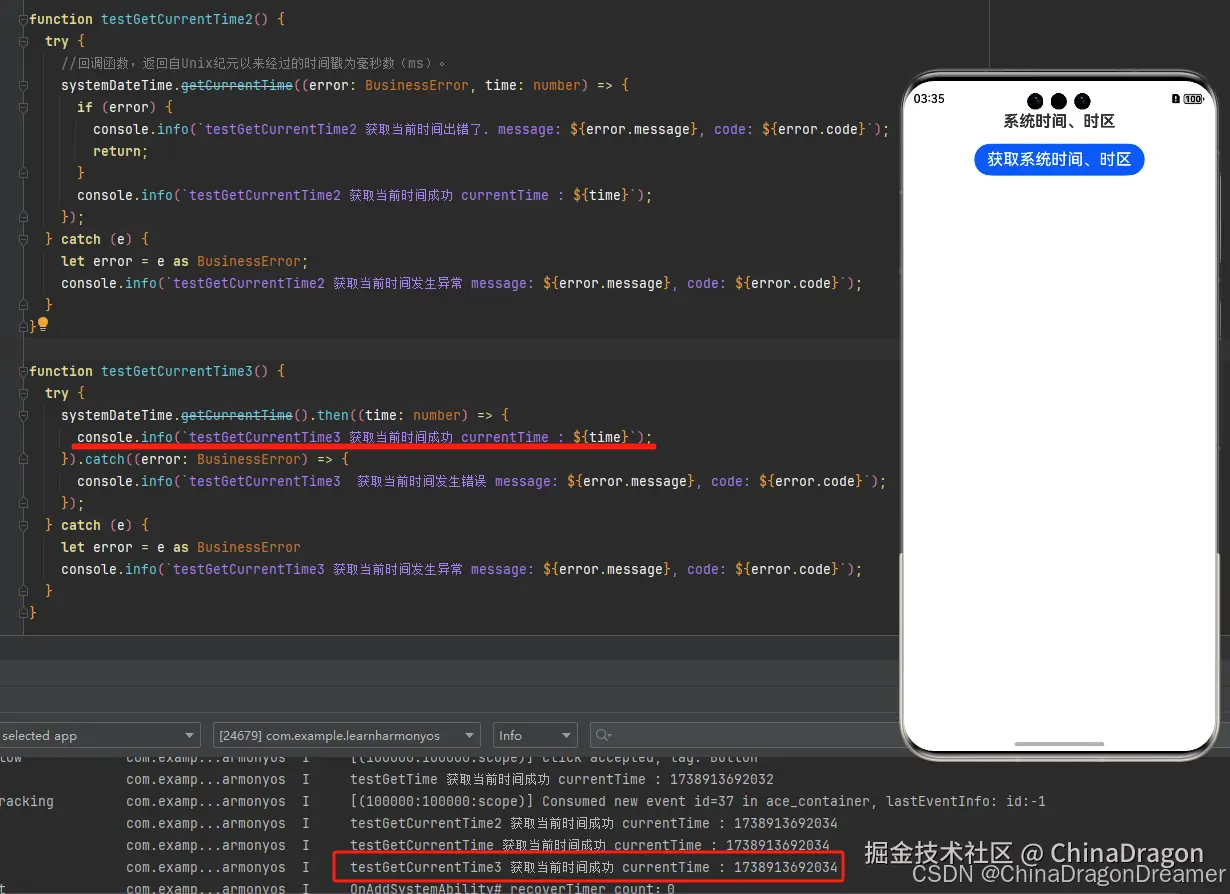Viewport: 1230px width, 894px height.
Task: Collapse the try block in testGetCurrentTime2
Action: [x=22, y=41]
